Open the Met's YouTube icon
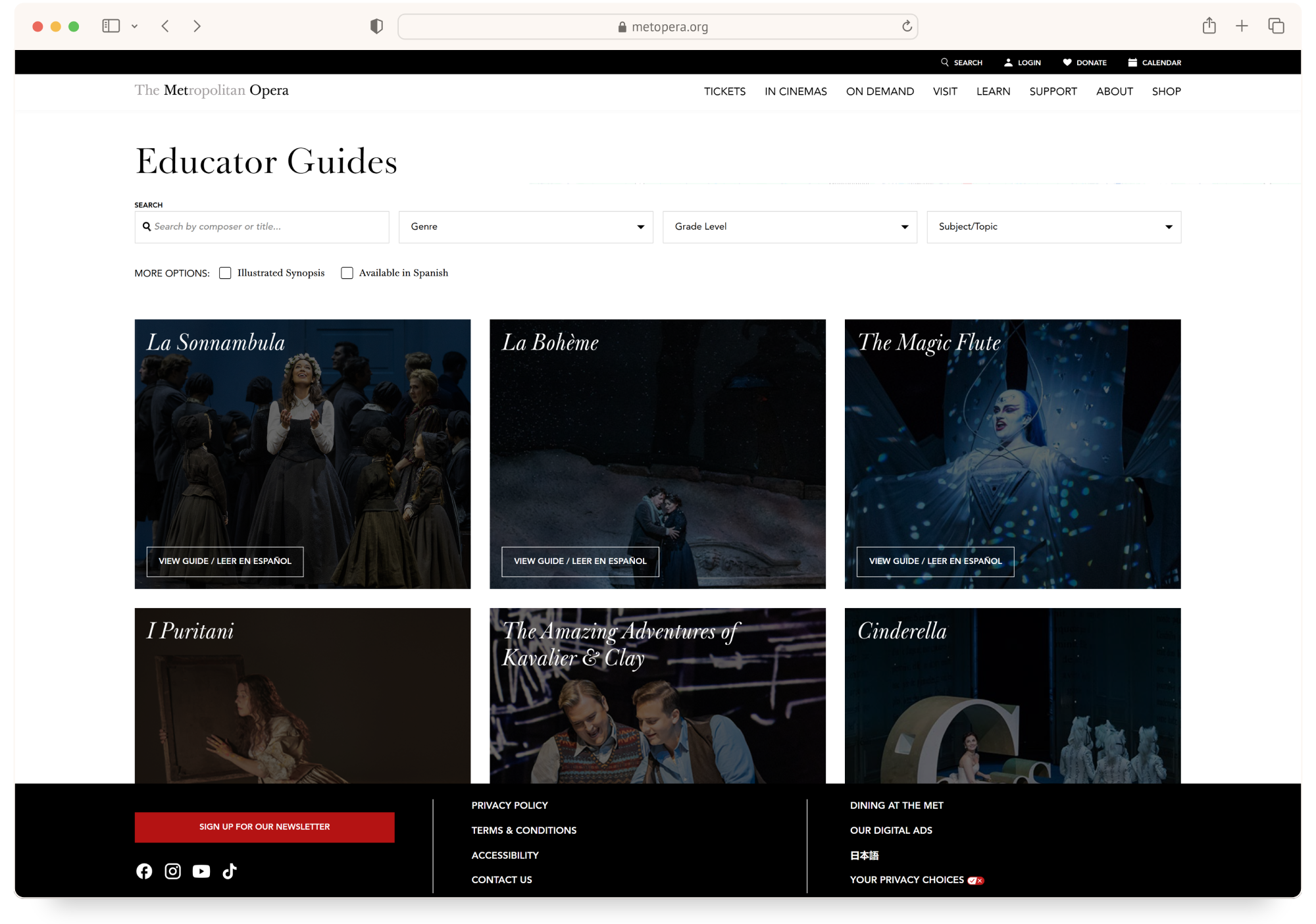1316x924 pixels. pyautogui.click(x=201, y=871)
